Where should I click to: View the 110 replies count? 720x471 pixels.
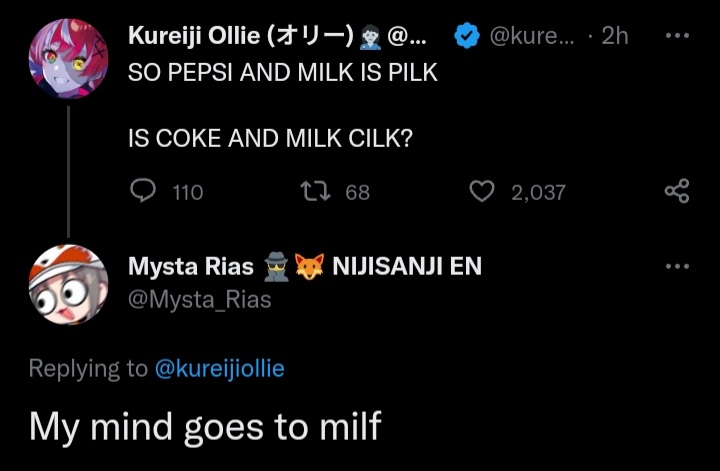pyautogui.click(x=187, y=192)
